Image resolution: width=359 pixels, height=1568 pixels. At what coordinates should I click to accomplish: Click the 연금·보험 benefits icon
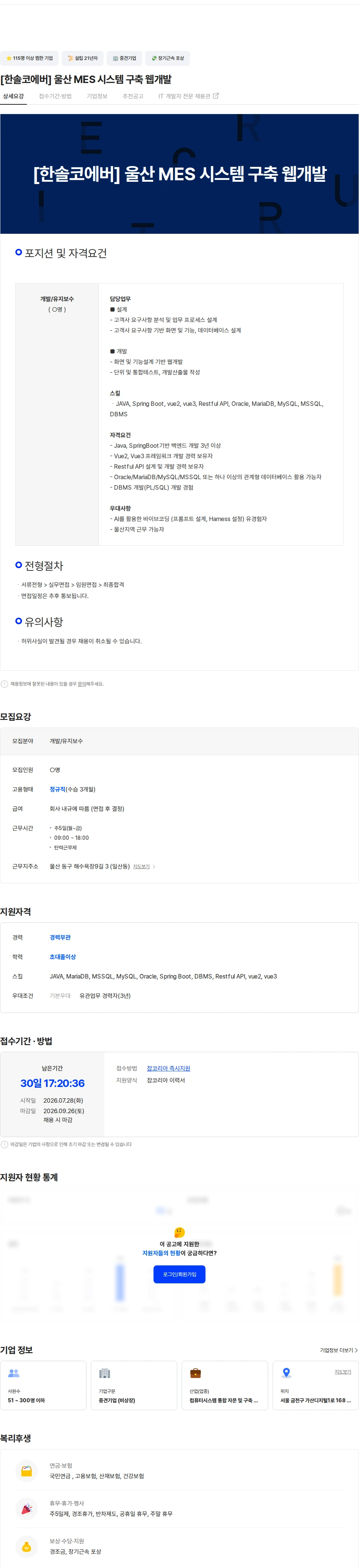(x=26, y=1471)
